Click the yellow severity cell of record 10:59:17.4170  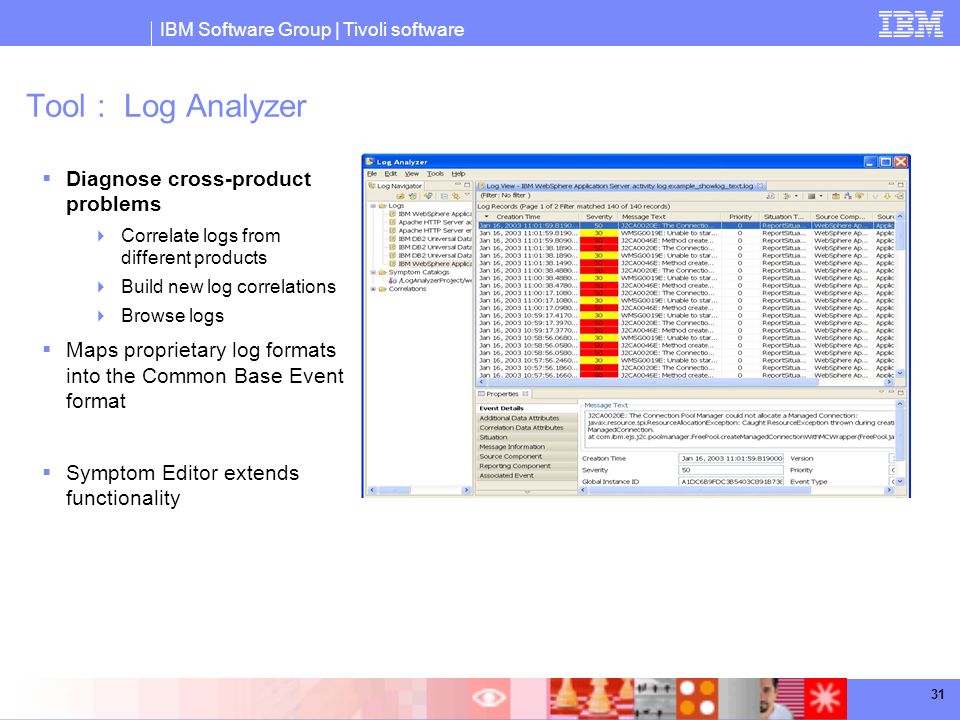click(599, 315)
